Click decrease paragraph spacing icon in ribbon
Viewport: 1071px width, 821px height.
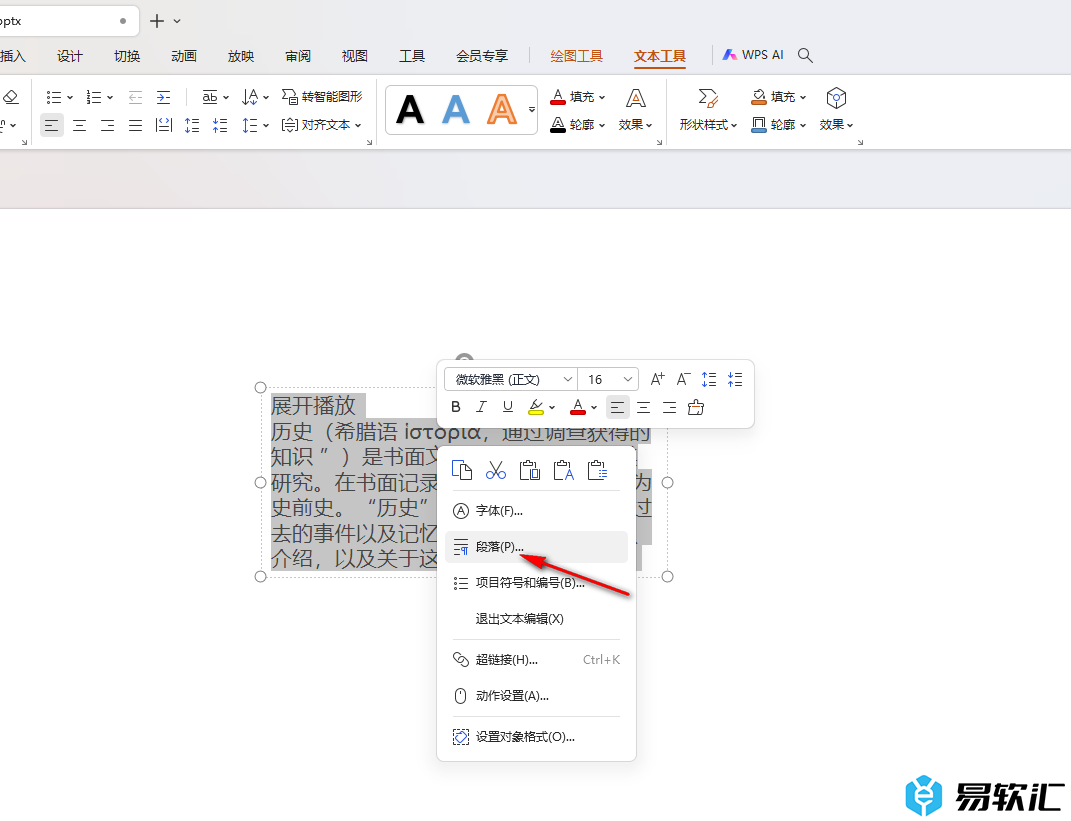tap(220, 125)
